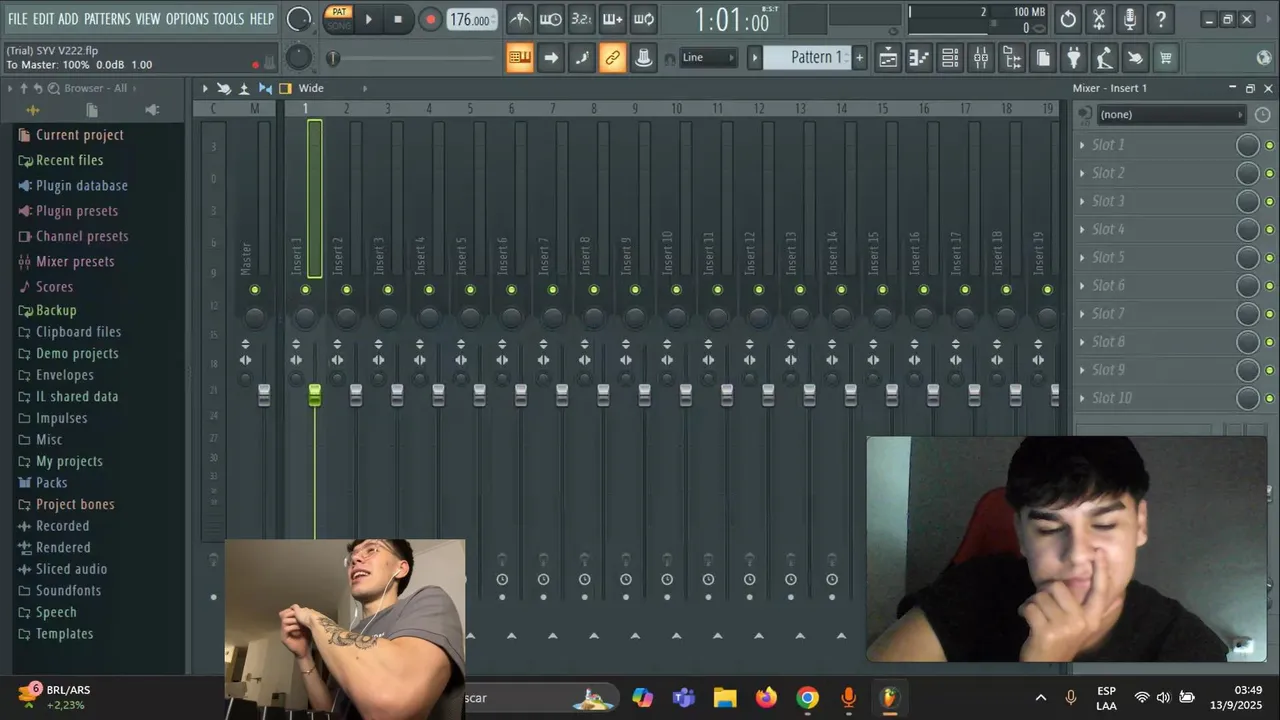The image size is (1280, 720).
Task: Open Microsoft Teams from the taskbar
Action: (x=684, y=698)
